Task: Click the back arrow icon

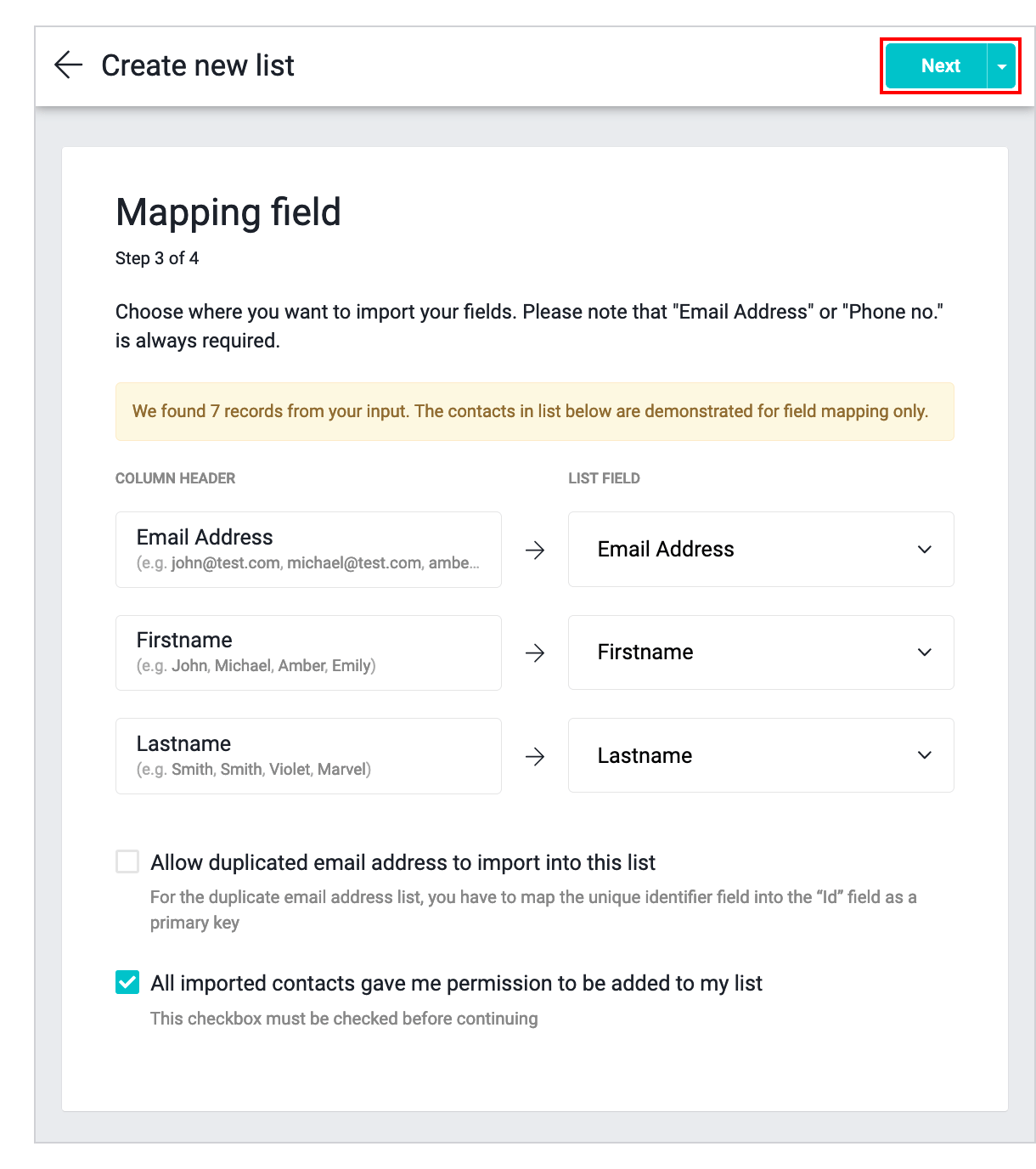Action: click(68, 65)
